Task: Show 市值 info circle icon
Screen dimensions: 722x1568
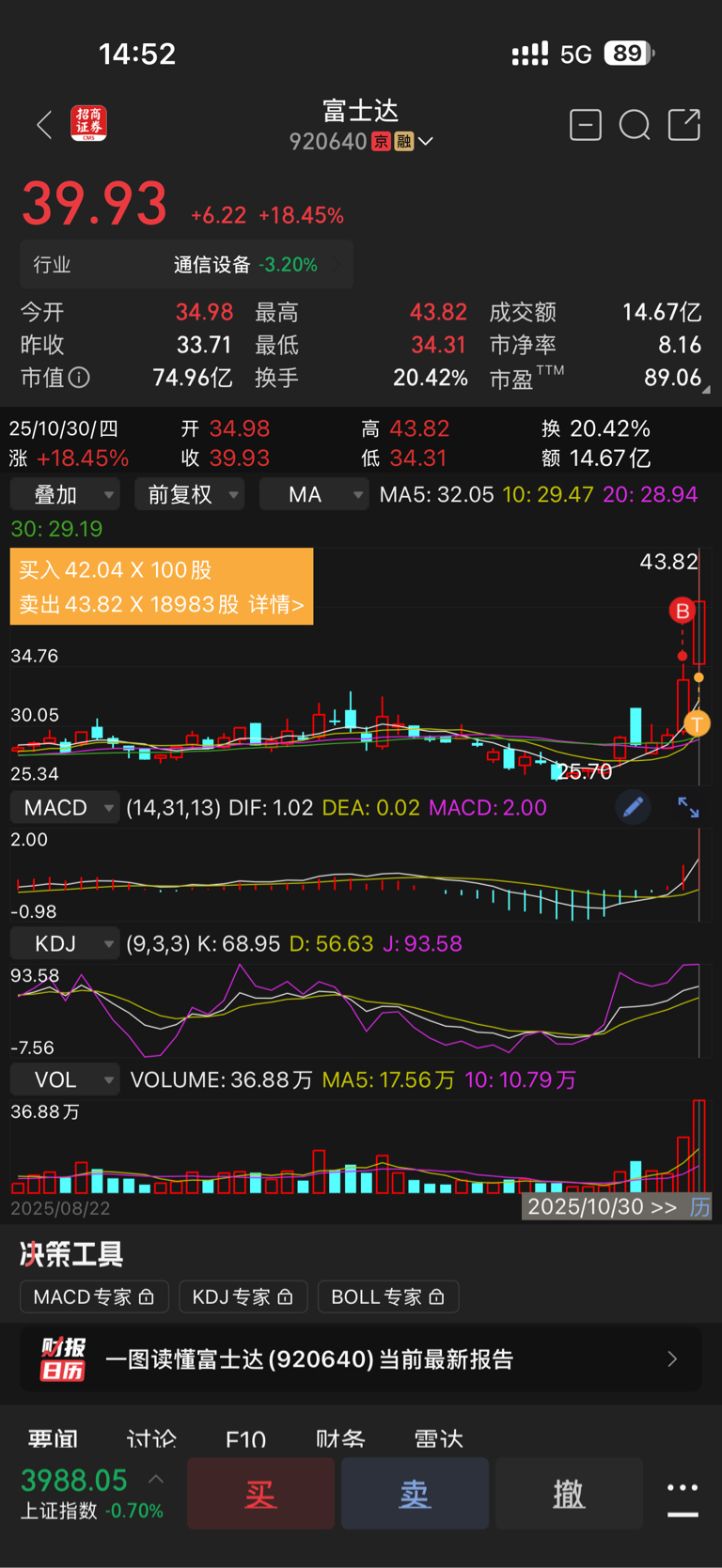Action: click(80, 378)
